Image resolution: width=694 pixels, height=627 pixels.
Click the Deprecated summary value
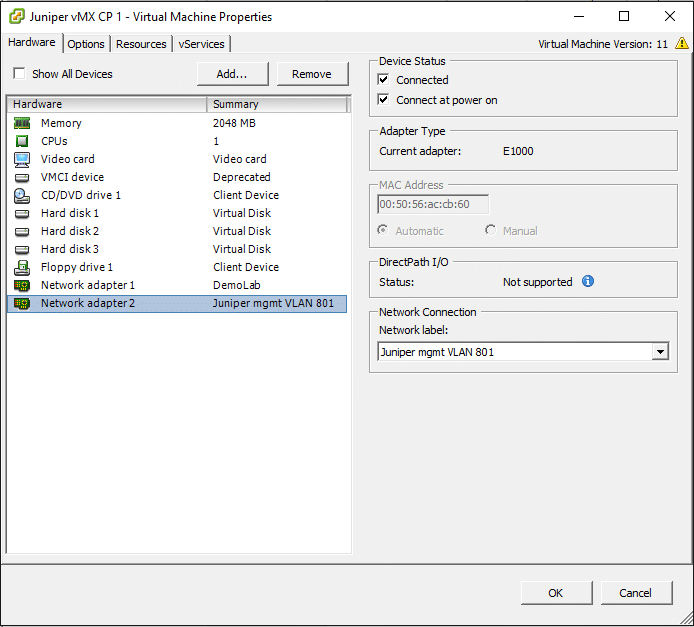click(242, 177)
